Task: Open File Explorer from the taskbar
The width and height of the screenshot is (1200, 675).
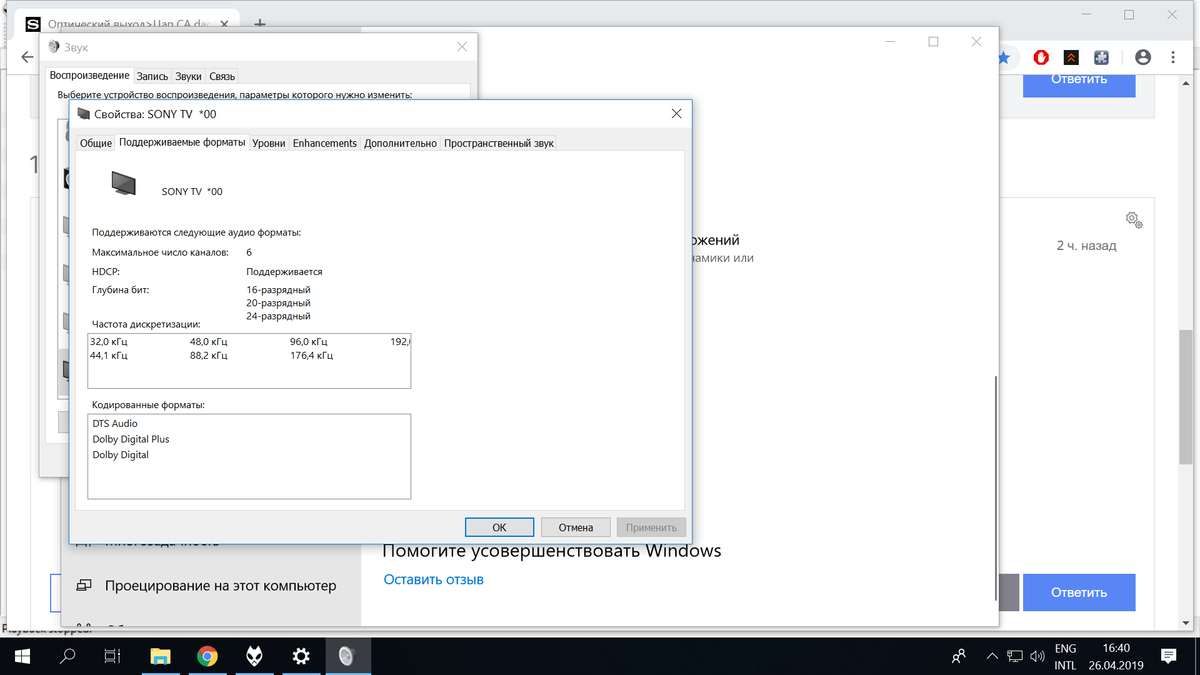Action: pos(160,656)
